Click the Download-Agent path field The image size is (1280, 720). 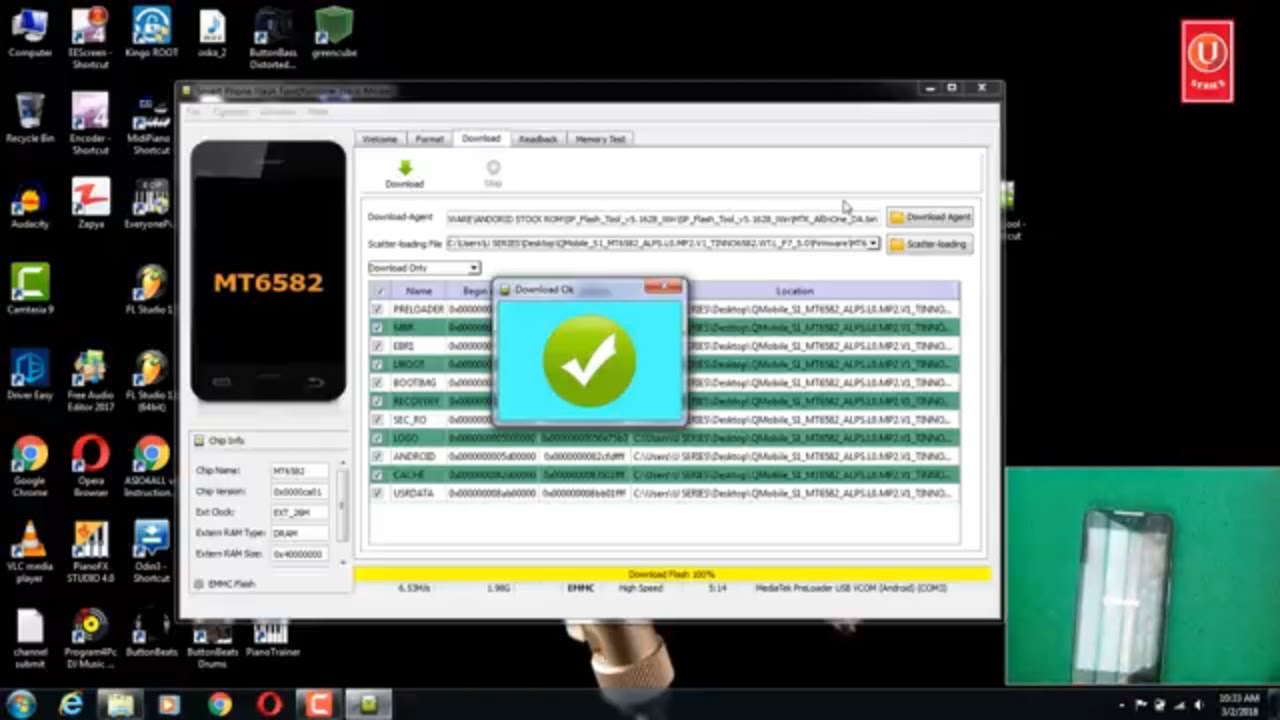pos(663,217)
